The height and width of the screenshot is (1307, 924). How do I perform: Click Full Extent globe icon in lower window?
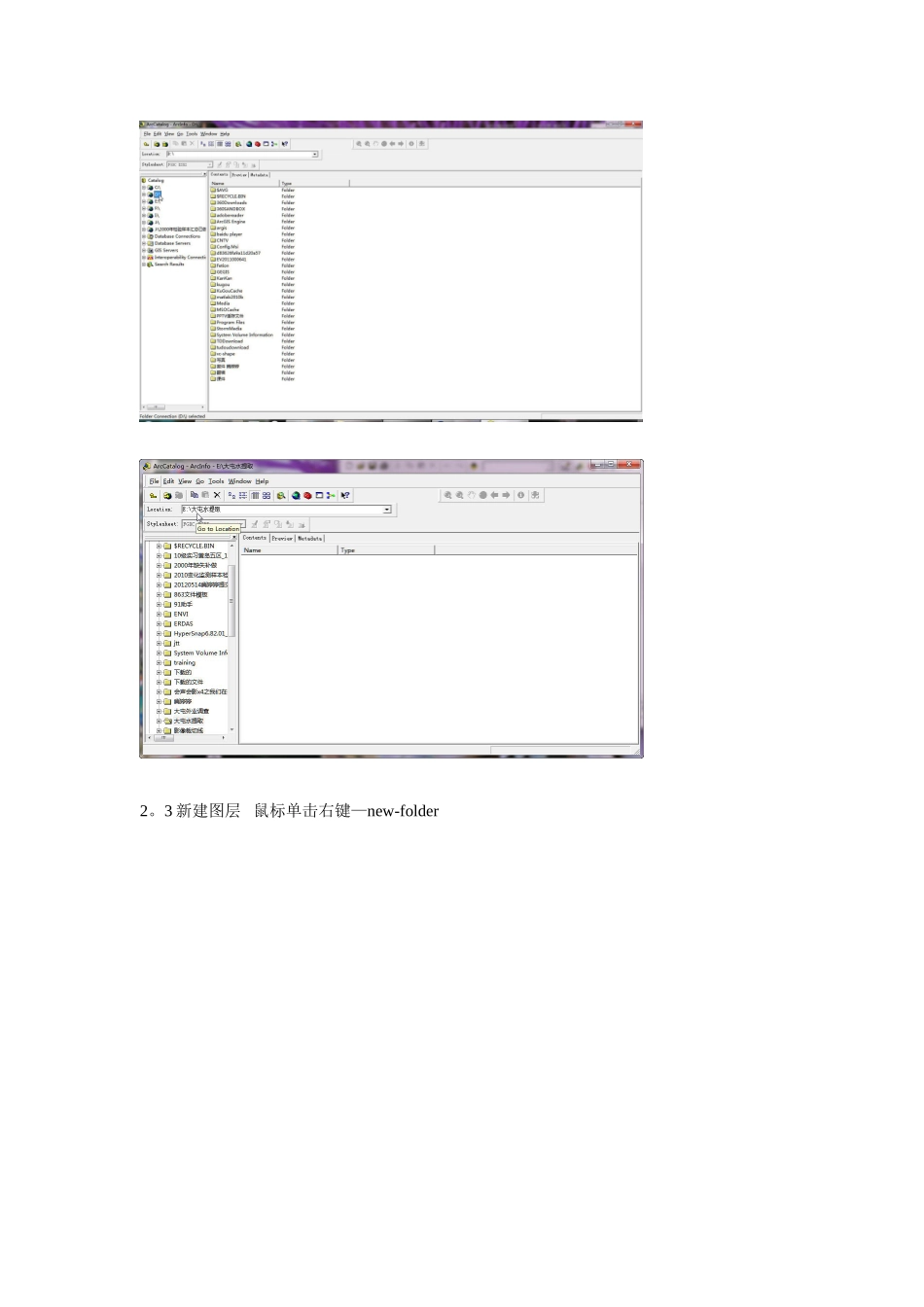(x=483, y=495)
